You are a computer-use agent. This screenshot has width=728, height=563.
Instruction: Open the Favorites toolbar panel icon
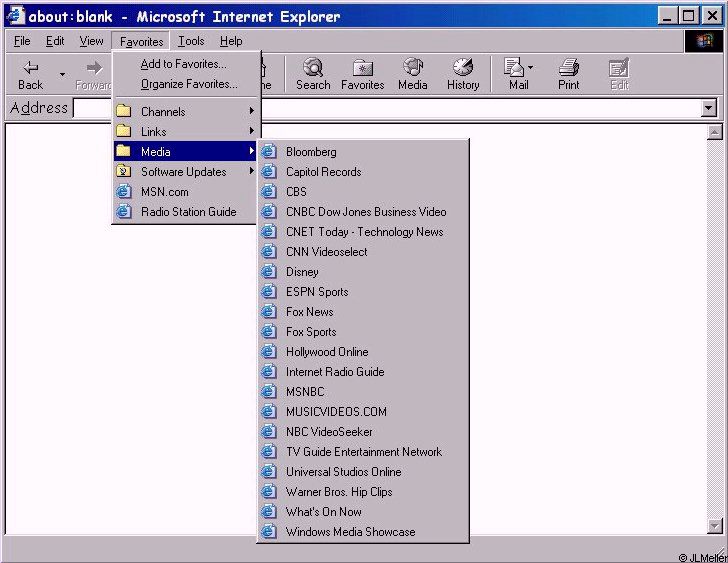coord(363,74)
